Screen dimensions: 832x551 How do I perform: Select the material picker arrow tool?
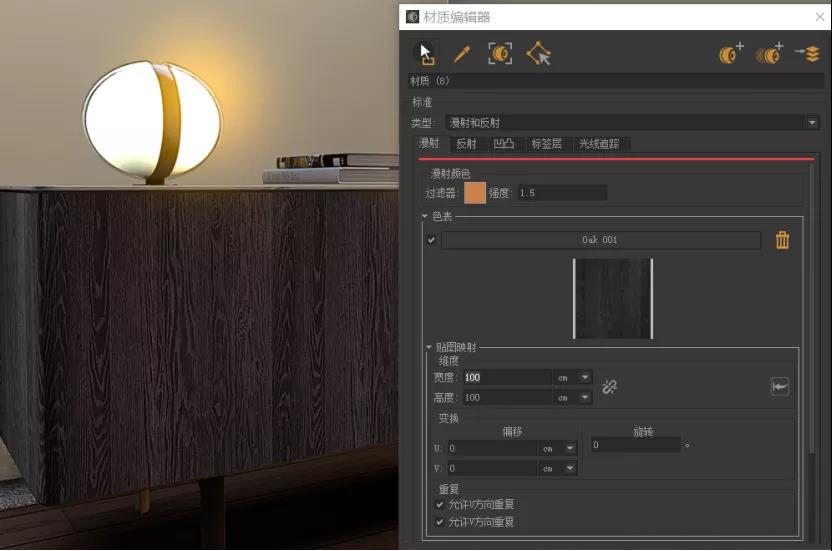tap(424, 53)
